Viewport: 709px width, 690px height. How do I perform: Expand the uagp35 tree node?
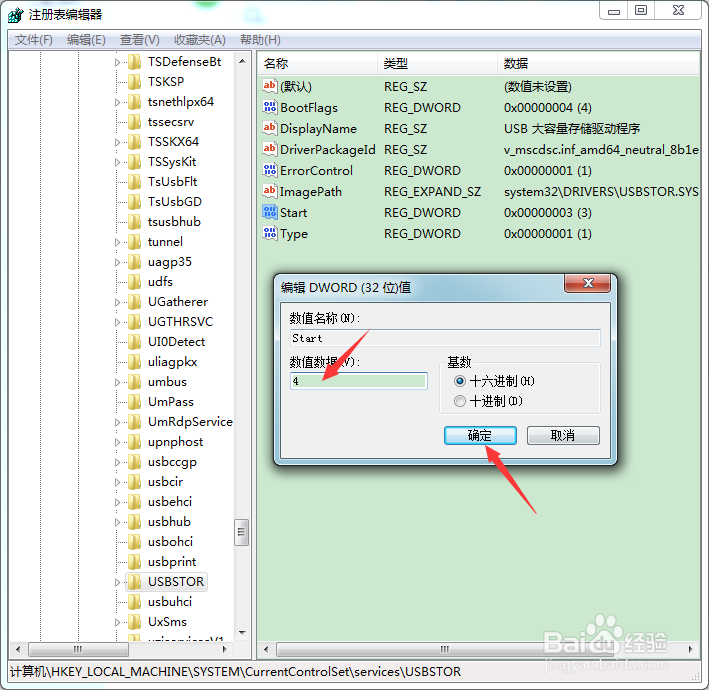coord(117,263)
